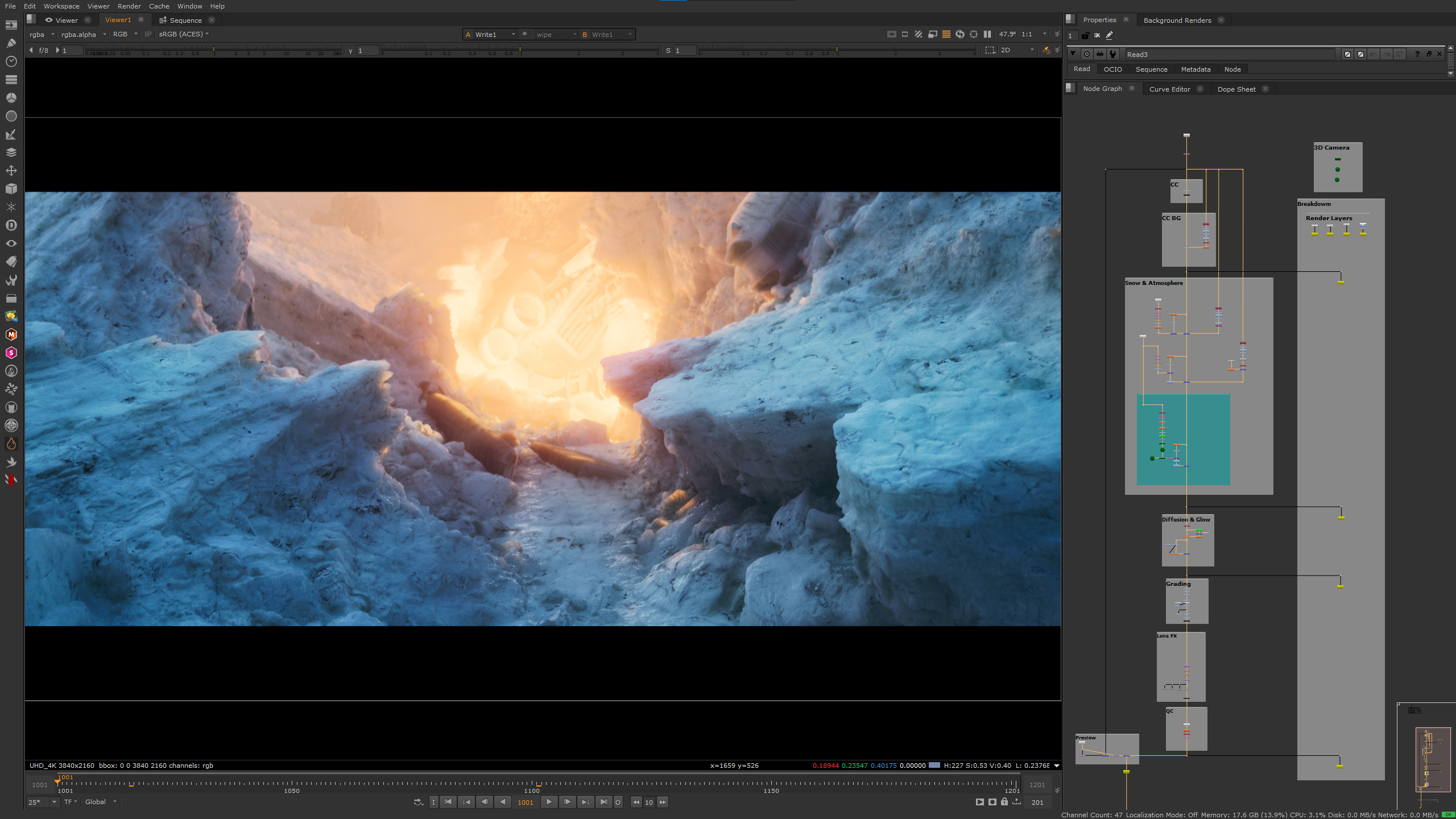This screenshot has width=1456, height=819.
Task: Click the Draw (RotoPaint) toolbar icon
Action: (x=11, y=43)
